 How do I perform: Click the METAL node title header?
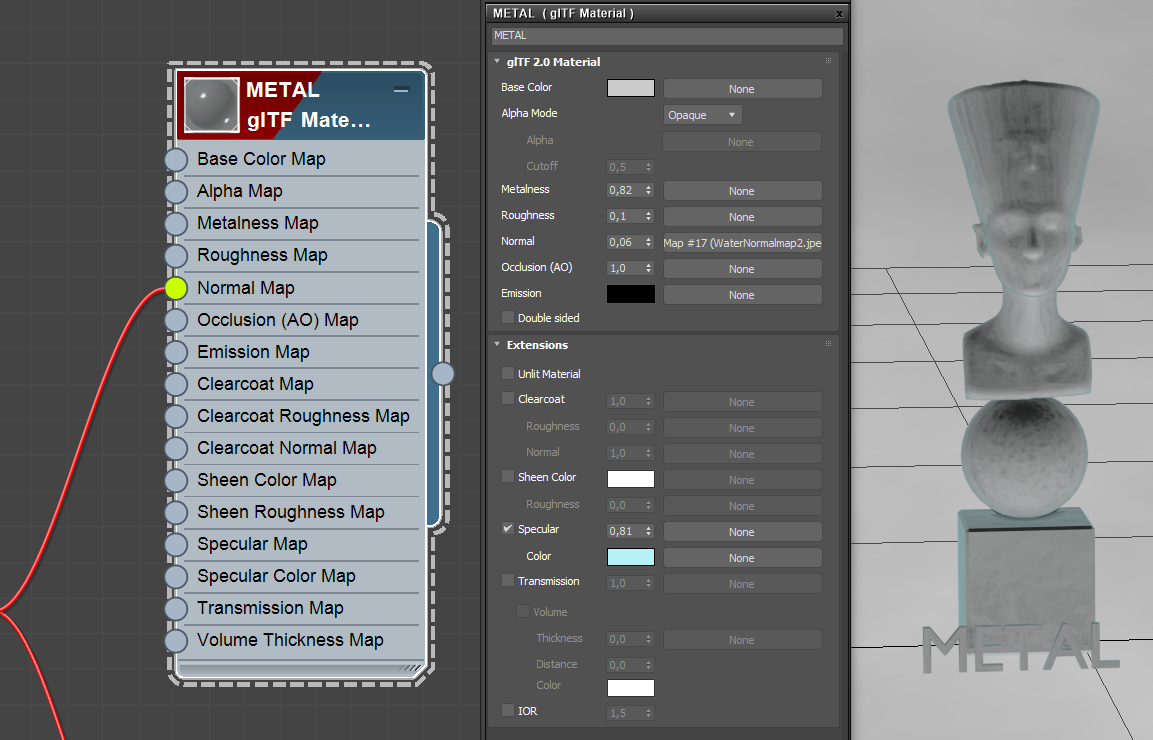pos(301,105)
